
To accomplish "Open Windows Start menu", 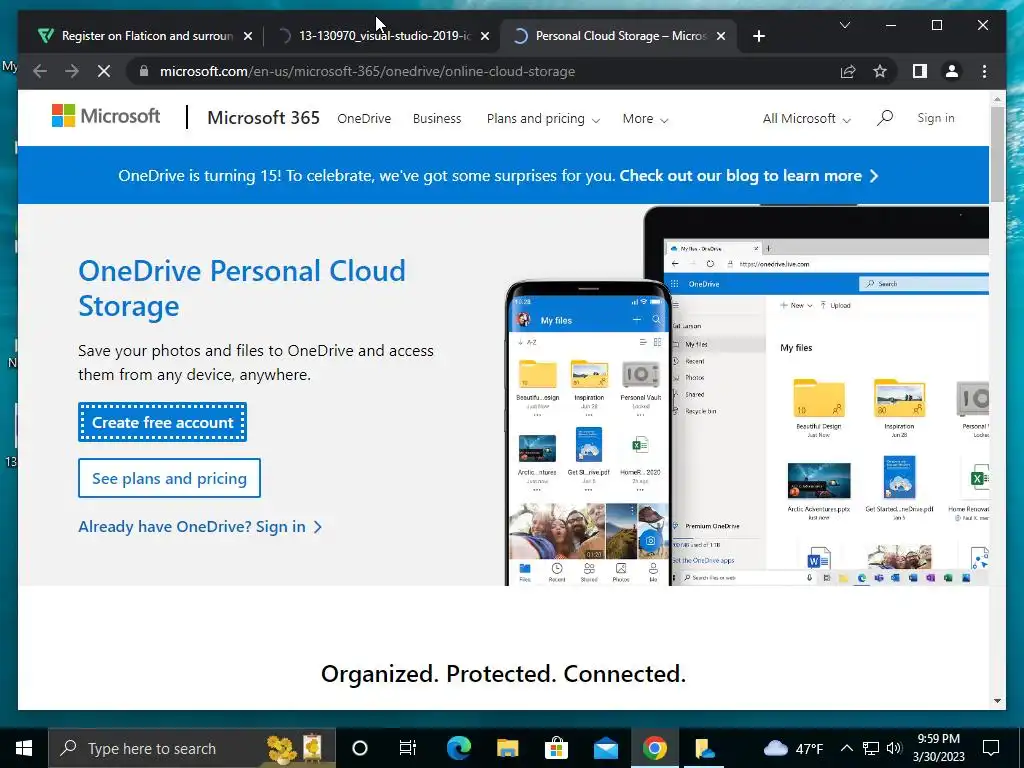I will click(24, 748).
